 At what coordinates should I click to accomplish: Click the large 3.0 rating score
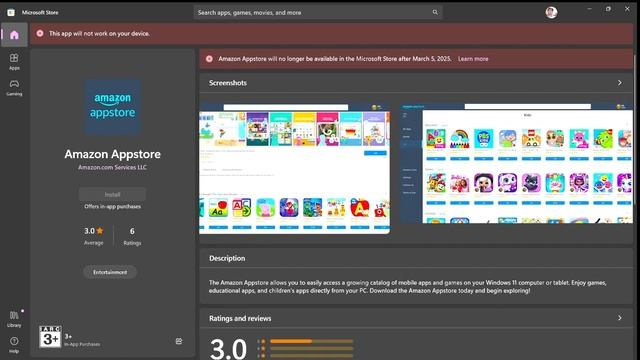click(228, 349)
